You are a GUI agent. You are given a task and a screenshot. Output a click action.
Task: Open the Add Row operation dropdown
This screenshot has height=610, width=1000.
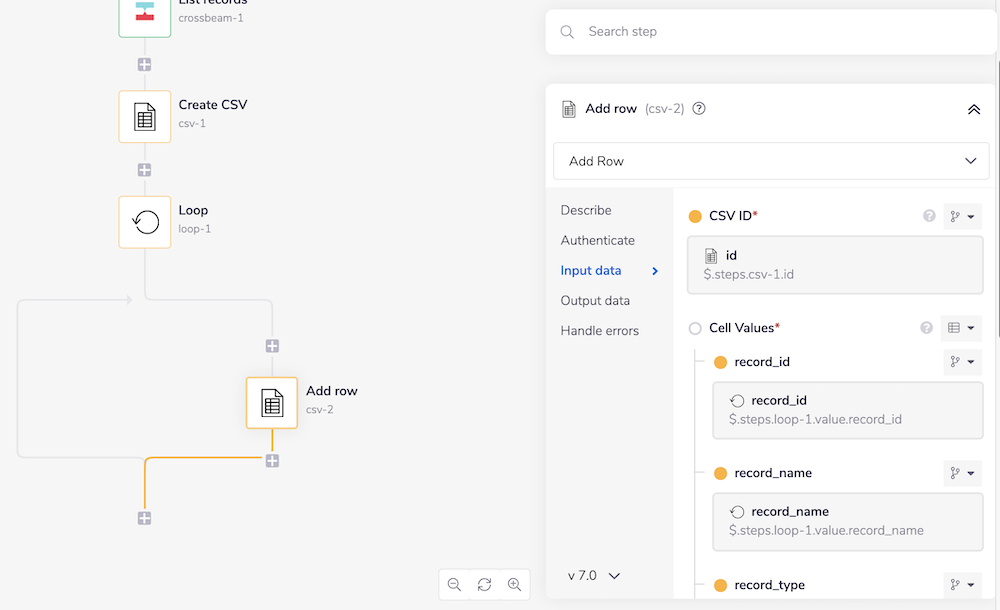(771, 161)
